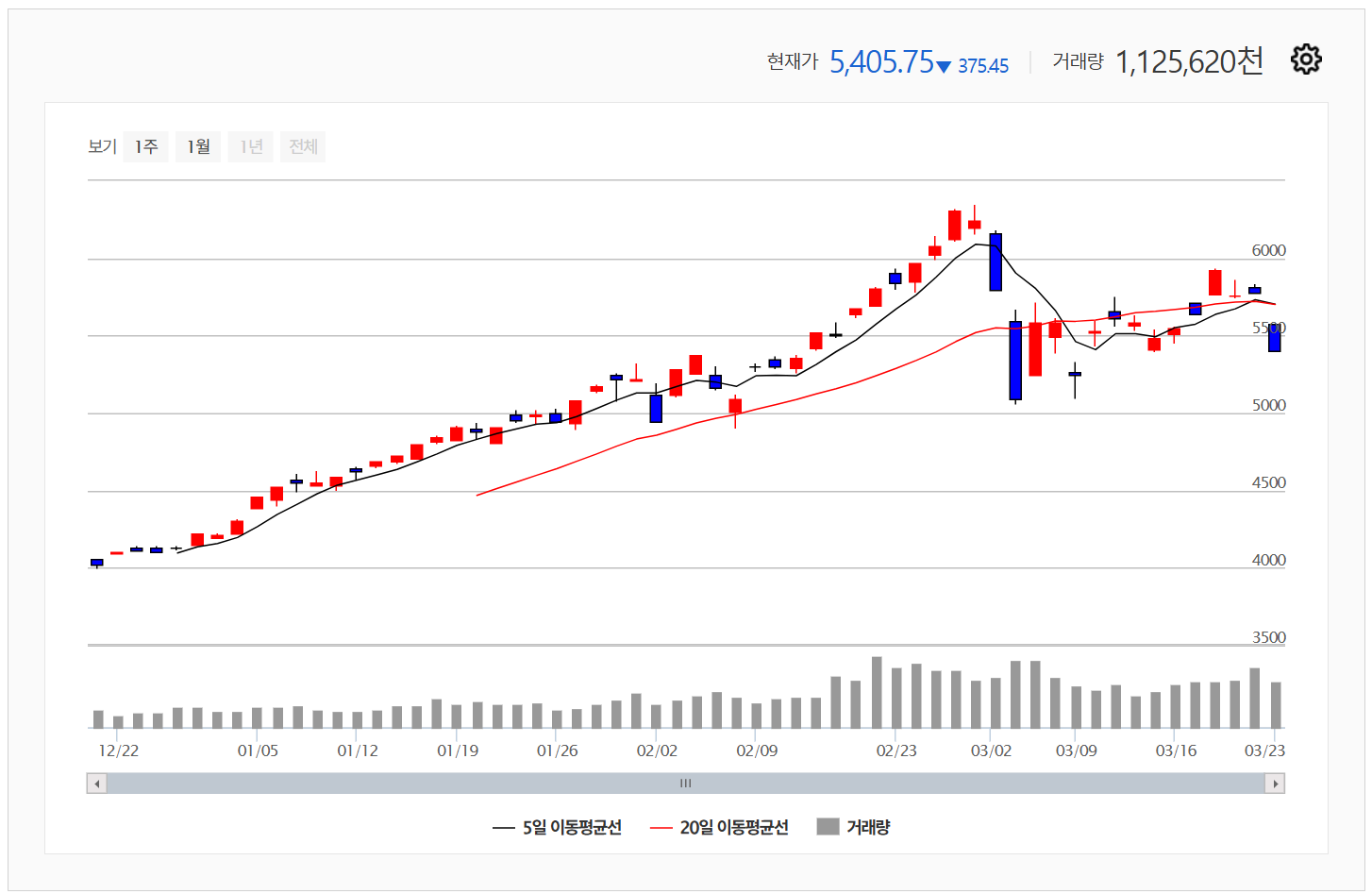The image size is (1372, 894).
Task: Click the scrollbar right arrow button
Action: point(1275,784)
